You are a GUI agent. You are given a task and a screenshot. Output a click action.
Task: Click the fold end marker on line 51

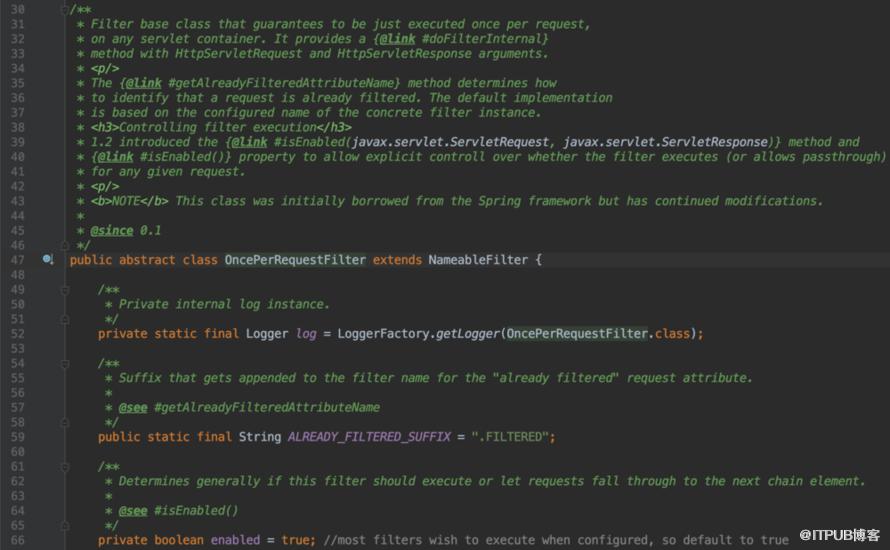(65, 320)
